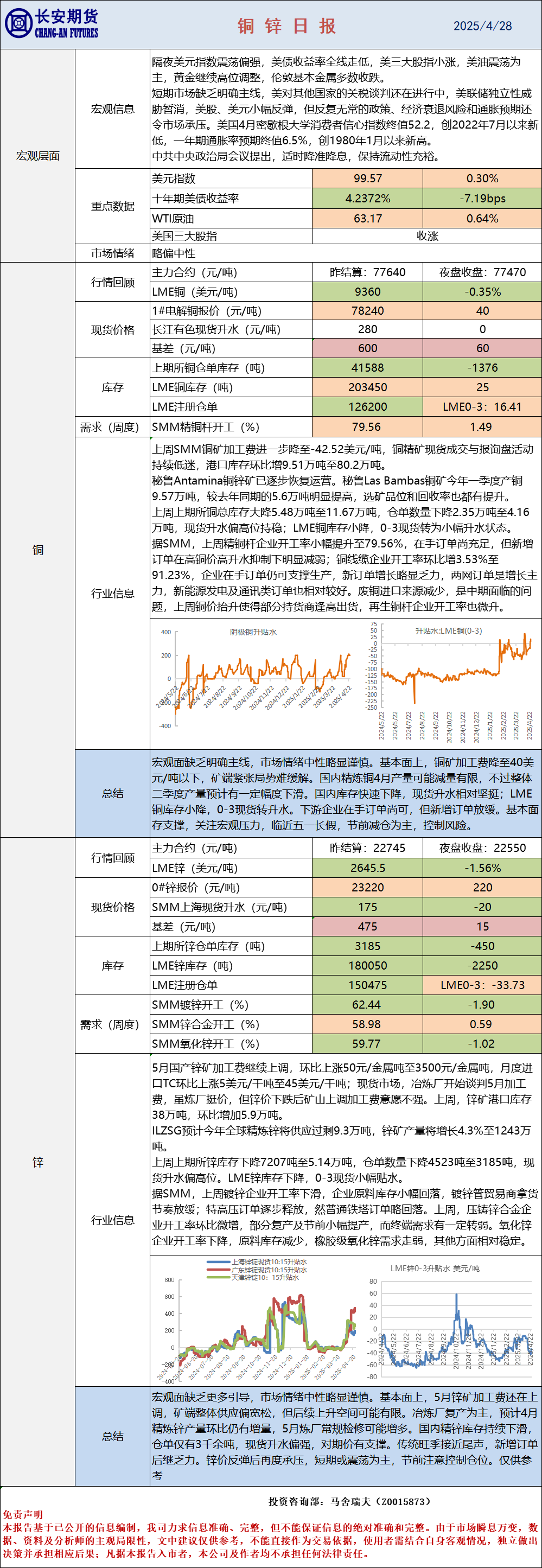The image size is (542, 1568).
Task: Click the LME0-3：16.41 cell
Action: (482, 406)
